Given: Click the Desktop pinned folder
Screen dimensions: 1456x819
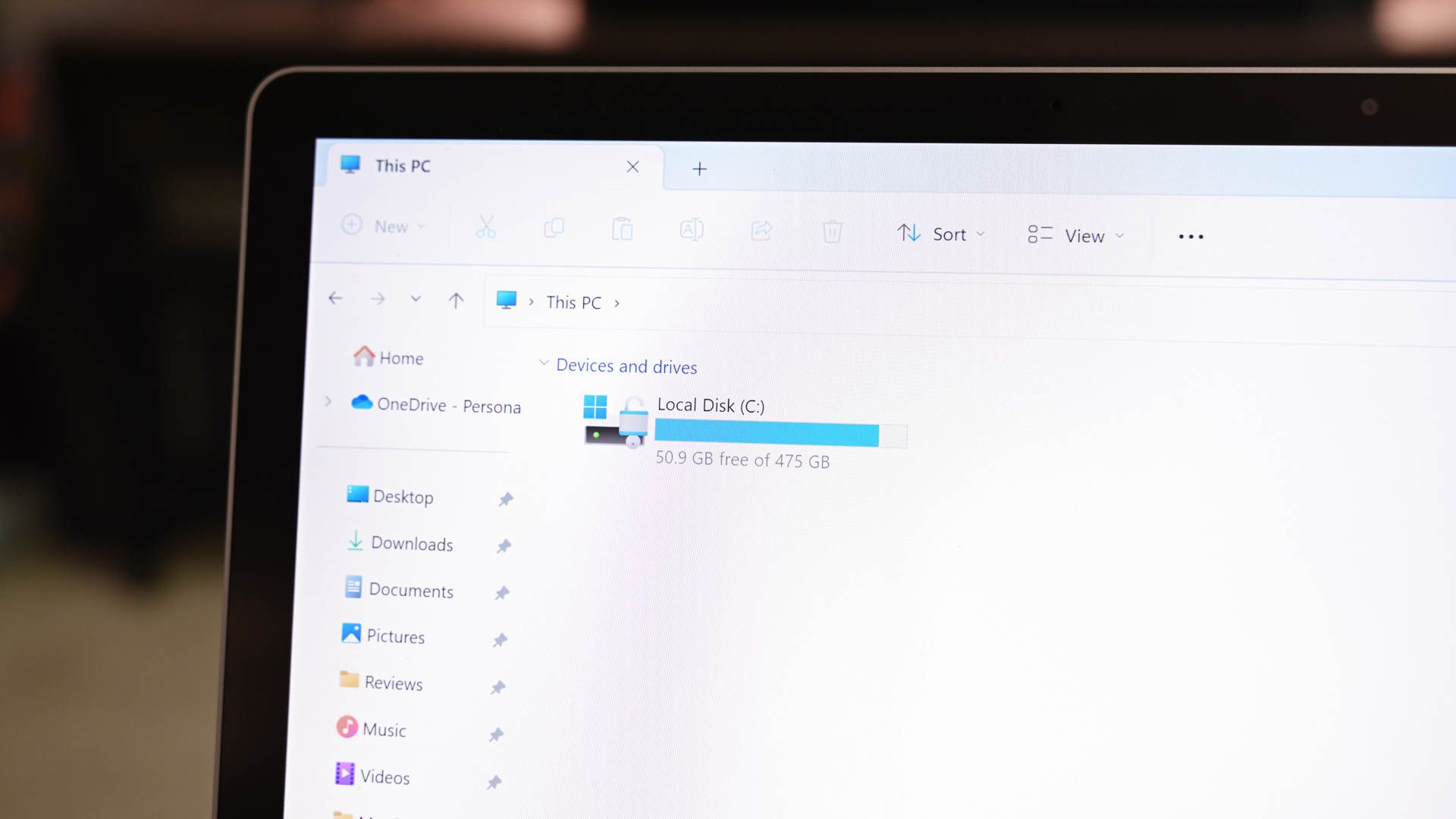Looking at the screenshot, I should pos(401,496).
